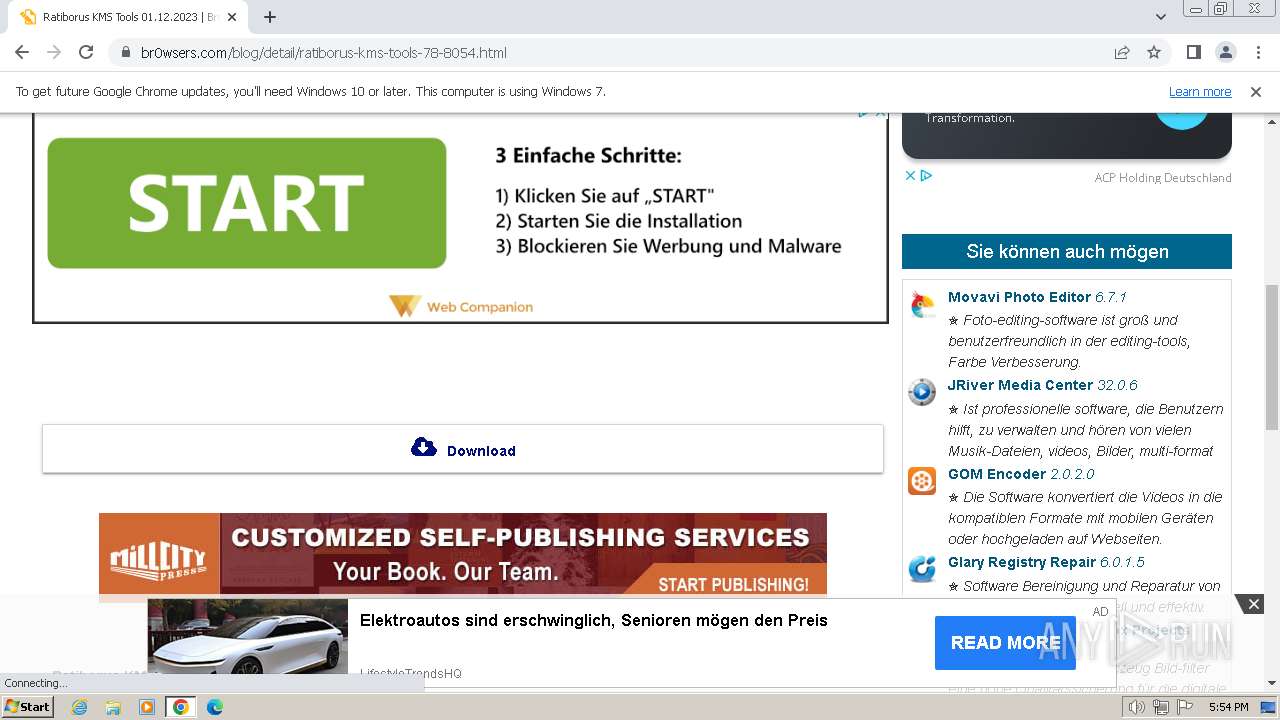This screenshot has width=1280, height=720.
Task: Open GOM Encoder link
Action: pos(997,474)
